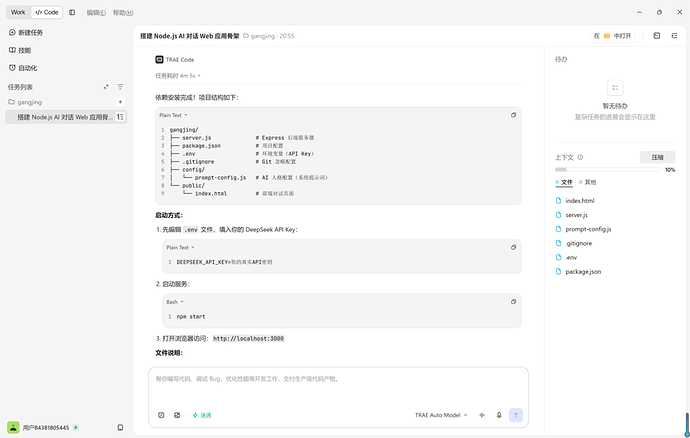The width and height of the screenshot is (690, 438).
Task: Click the vertical scrollbar at bottom right
Action: pos(687,424)
